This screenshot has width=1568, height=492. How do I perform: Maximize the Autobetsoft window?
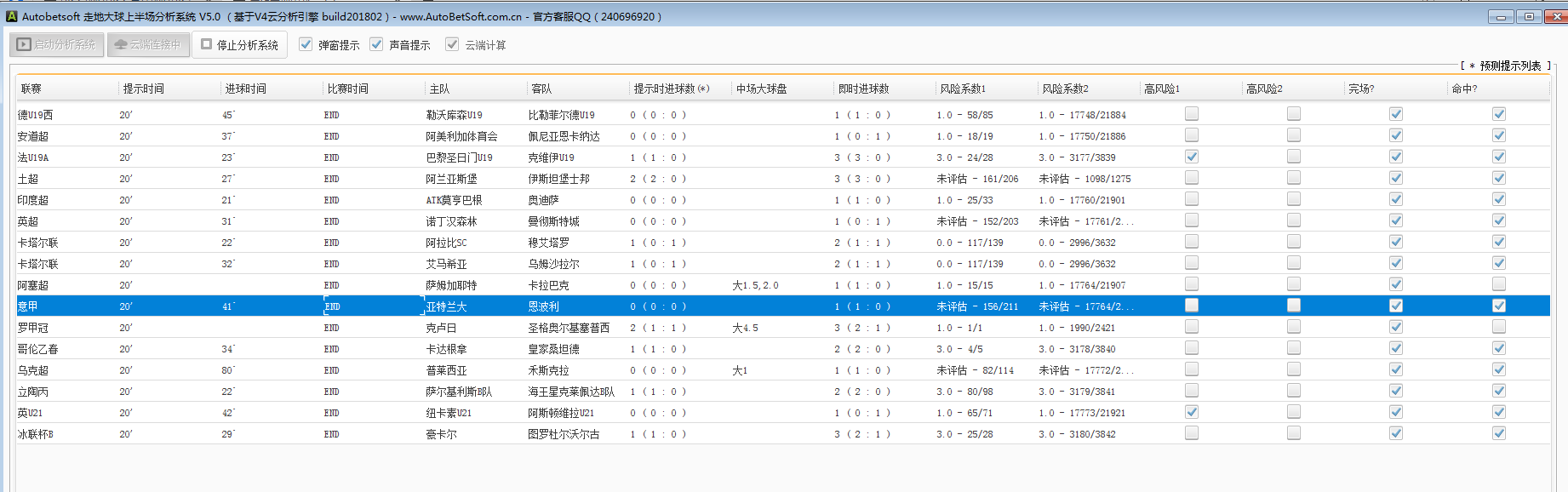click(1529, 16)
